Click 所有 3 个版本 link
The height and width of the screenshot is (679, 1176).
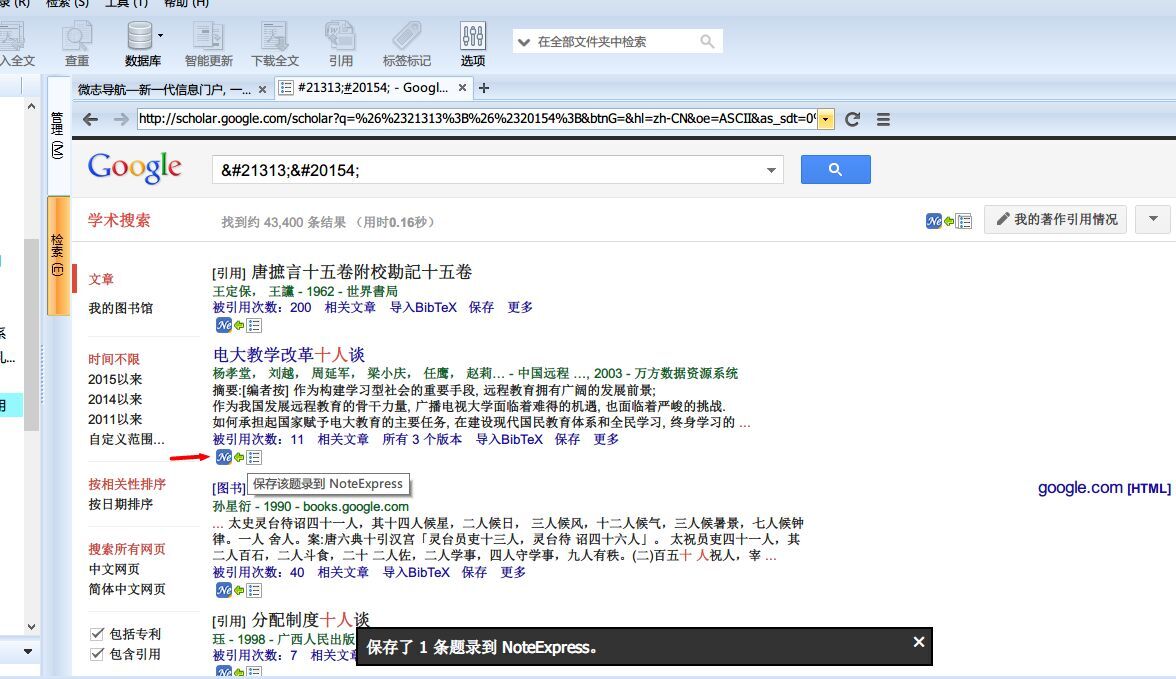(x=422, y=439)
